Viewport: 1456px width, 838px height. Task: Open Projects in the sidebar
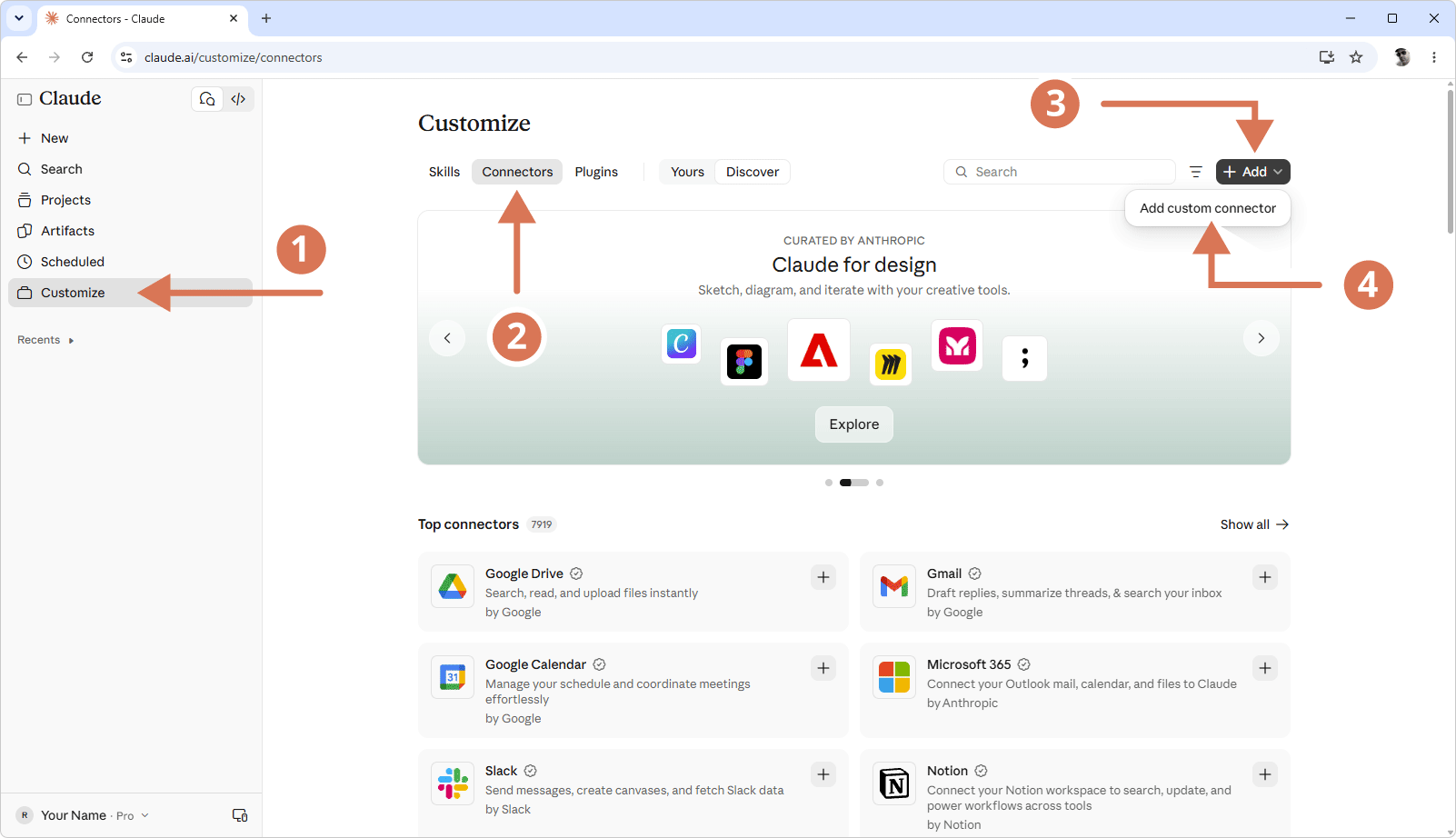(131, 200)
